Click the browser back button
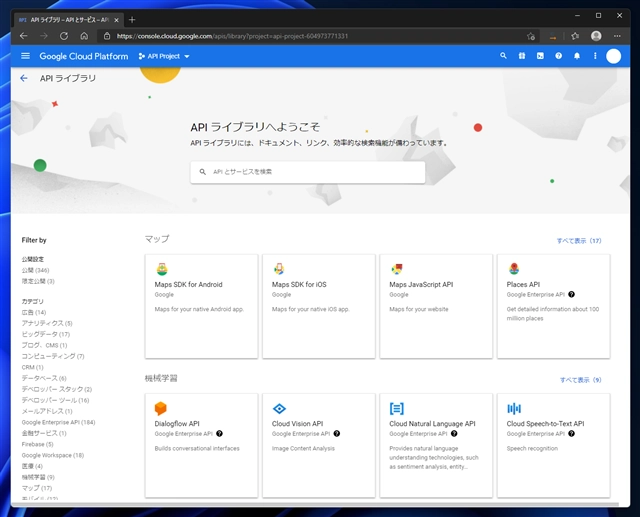Viewport: 640px width, 517px height. click(24, 36)
